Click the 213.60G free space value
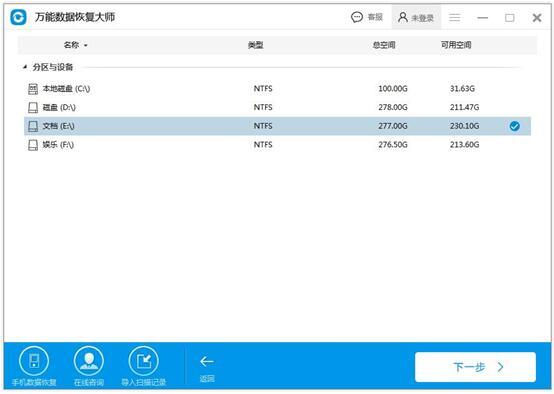Screen dimensions: 554x394 click(x=464, y=145)
